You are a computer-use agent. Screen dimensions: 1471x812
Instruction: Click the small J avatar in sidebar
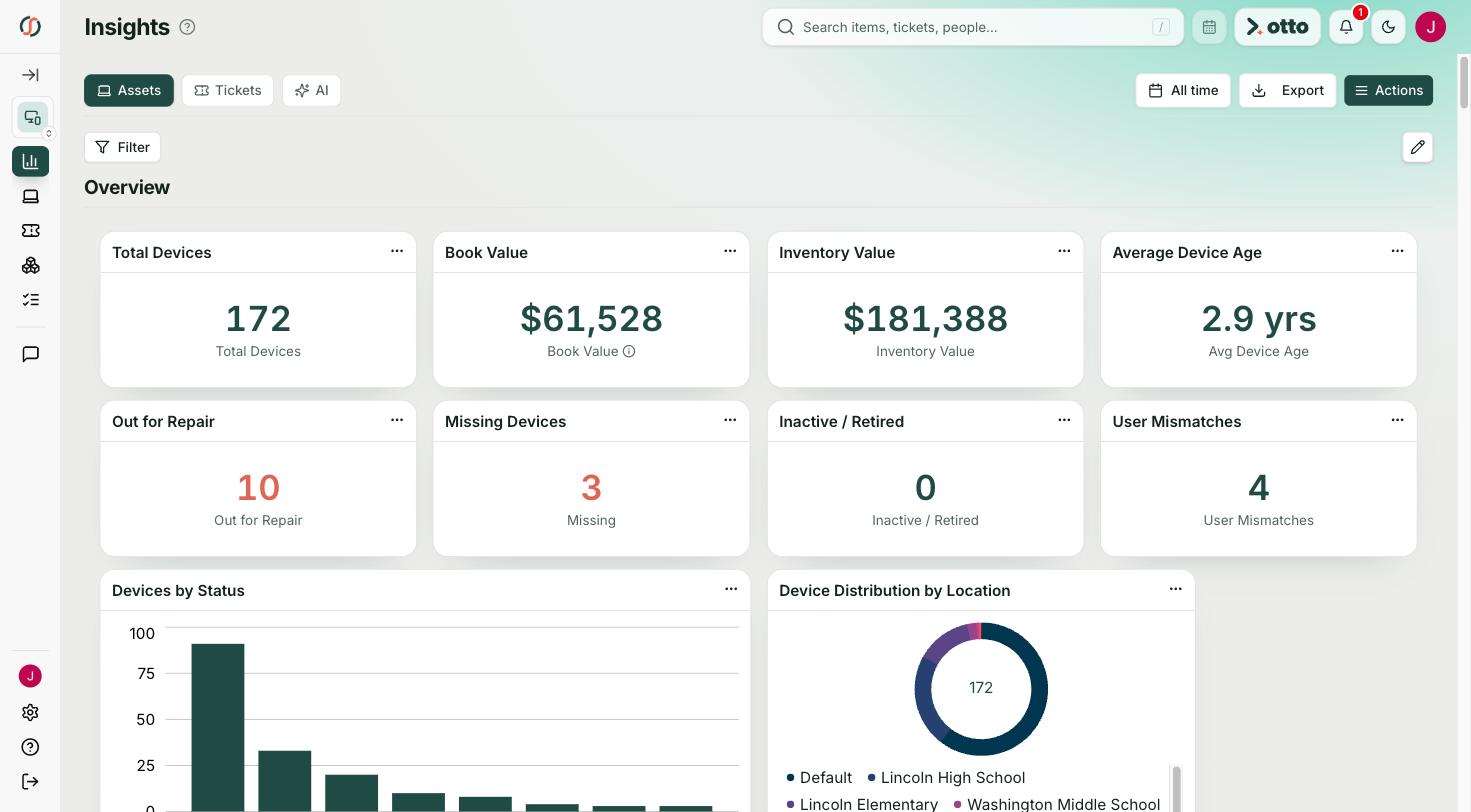(x=30, y=676)
